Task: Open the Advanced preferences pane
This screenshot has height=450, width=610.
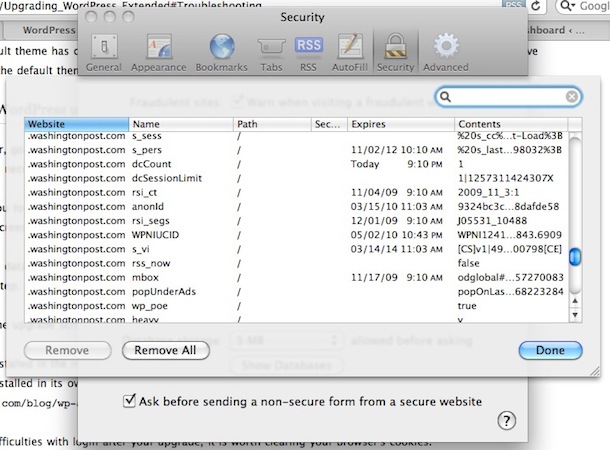Action: pyautogui.click(x=446, y=53)
